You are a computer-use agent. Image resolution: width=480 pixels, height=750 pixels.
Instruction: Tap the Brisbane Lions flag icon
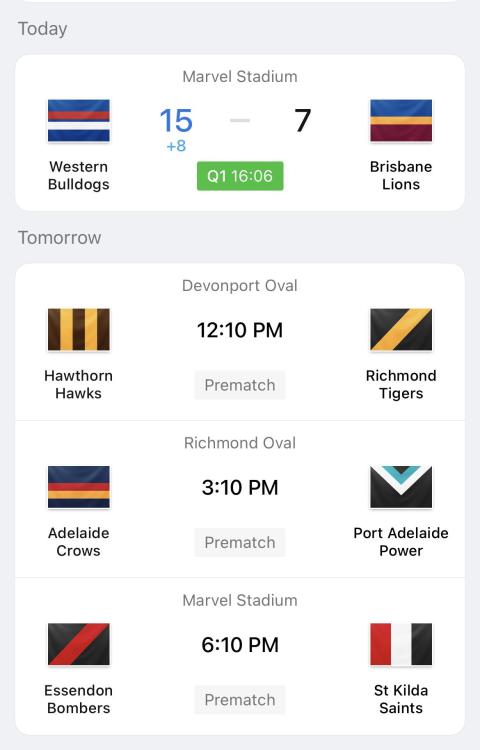[401, 121]
